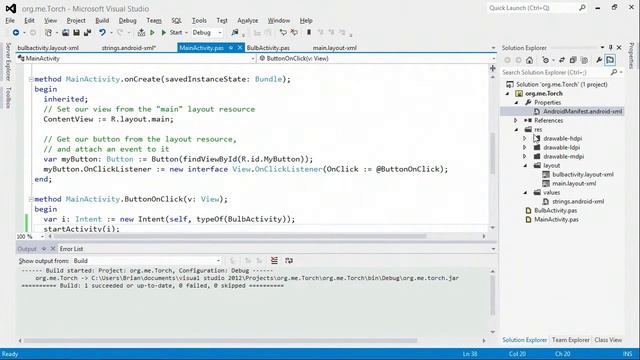Click the Home icon in Solution Explorer
Image resolution: width=640 pixels, height=360 pixels.
(x=529, y=60)
